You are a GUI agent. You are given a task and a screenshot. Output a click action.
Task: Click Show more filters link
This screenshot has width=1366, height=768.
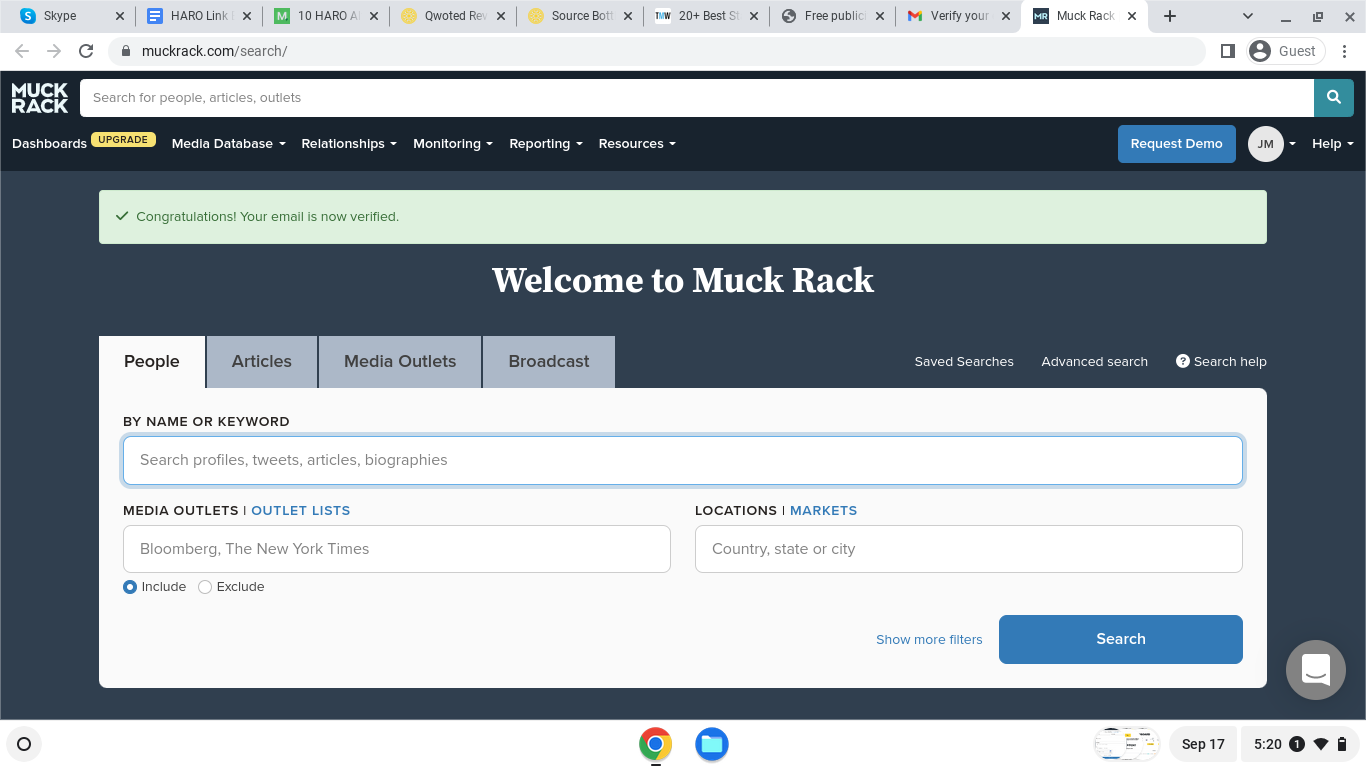click(x=929, y=639)
